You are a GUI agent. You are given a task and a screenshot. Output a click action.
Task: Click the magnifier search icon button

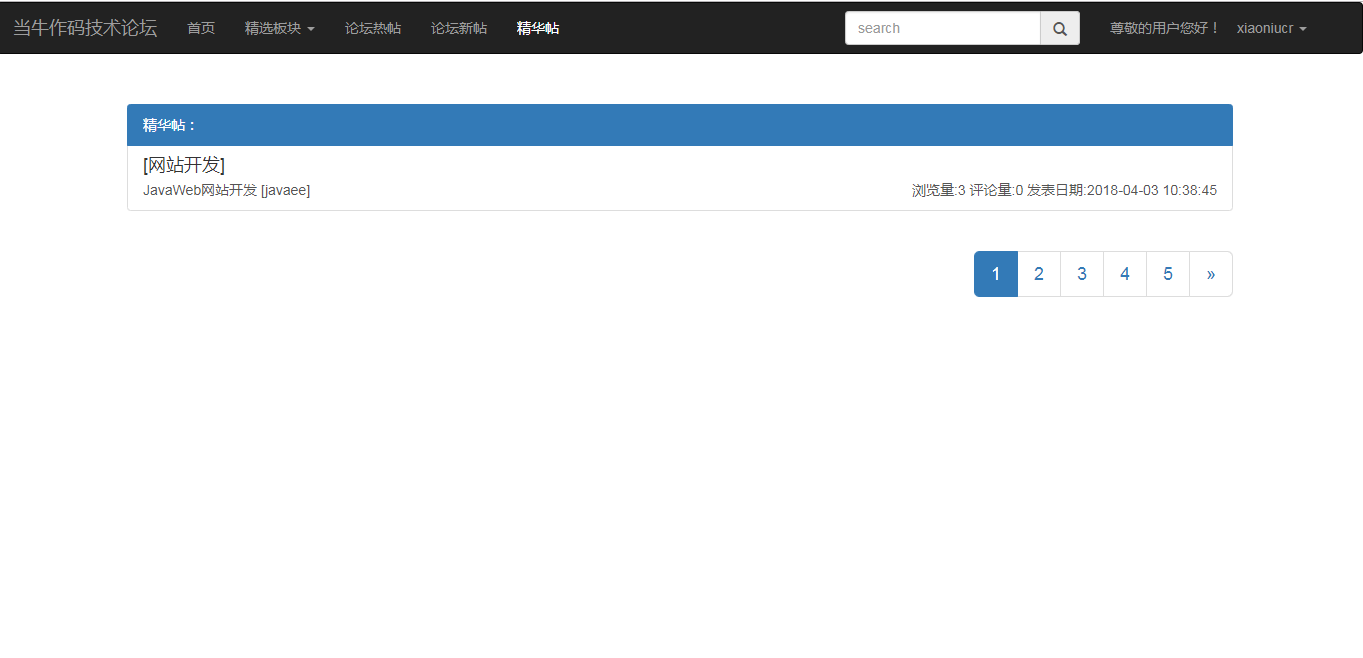pyautogui.click(x=1060, y=28)
